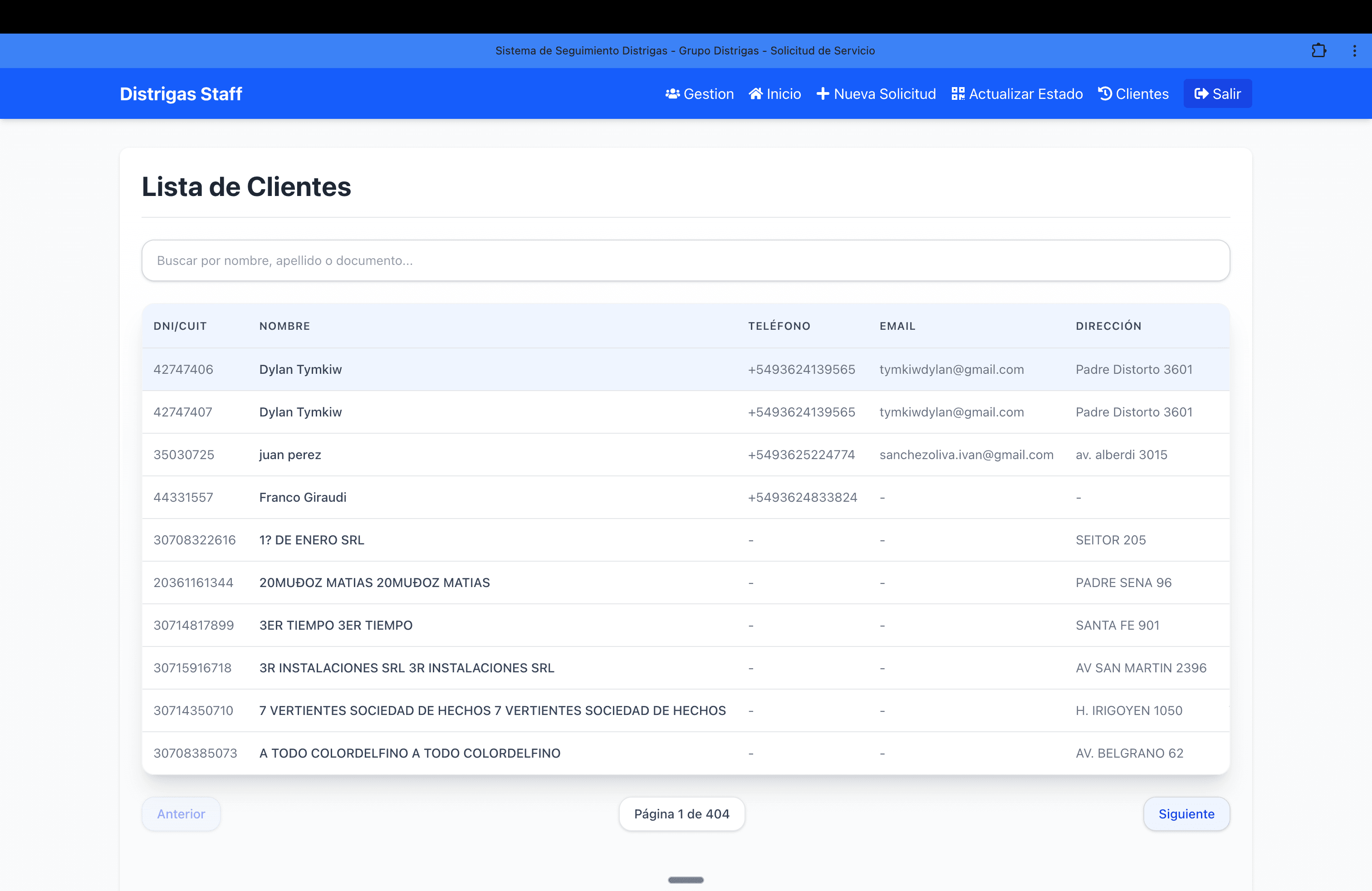This screenshot has width=1372, height=891.
Task: Click the DIRECCIÓN column header
Action: pyautogui.click(x=1108, y=326)
